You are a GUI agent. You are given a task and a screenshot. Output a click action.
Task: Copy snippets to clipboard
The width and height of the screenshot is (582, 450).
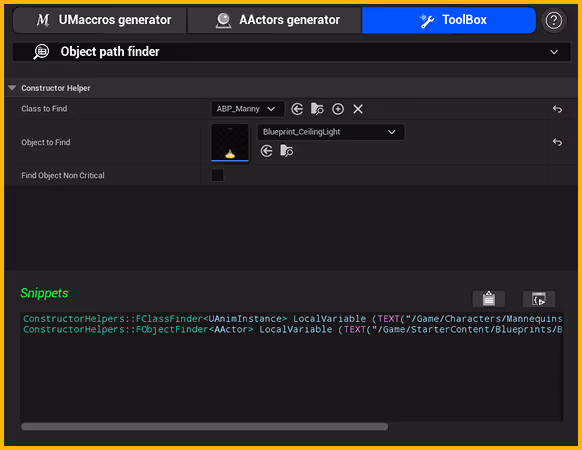click(489, 299)
